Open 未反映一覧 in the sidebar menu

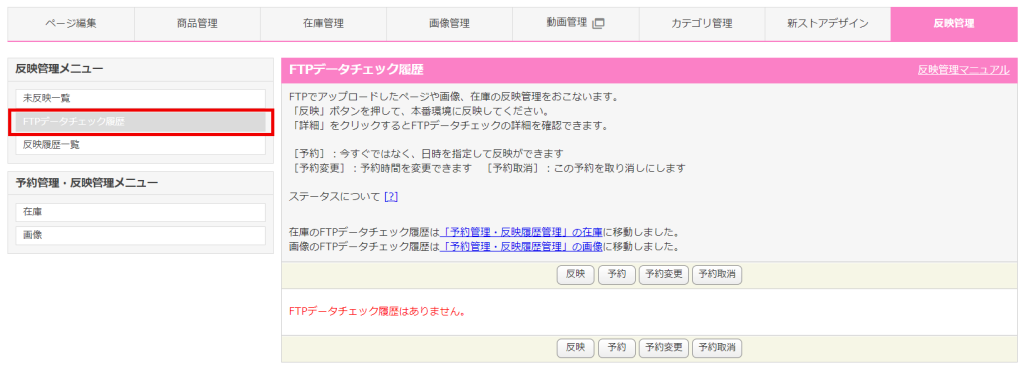[x=140, y=98]
